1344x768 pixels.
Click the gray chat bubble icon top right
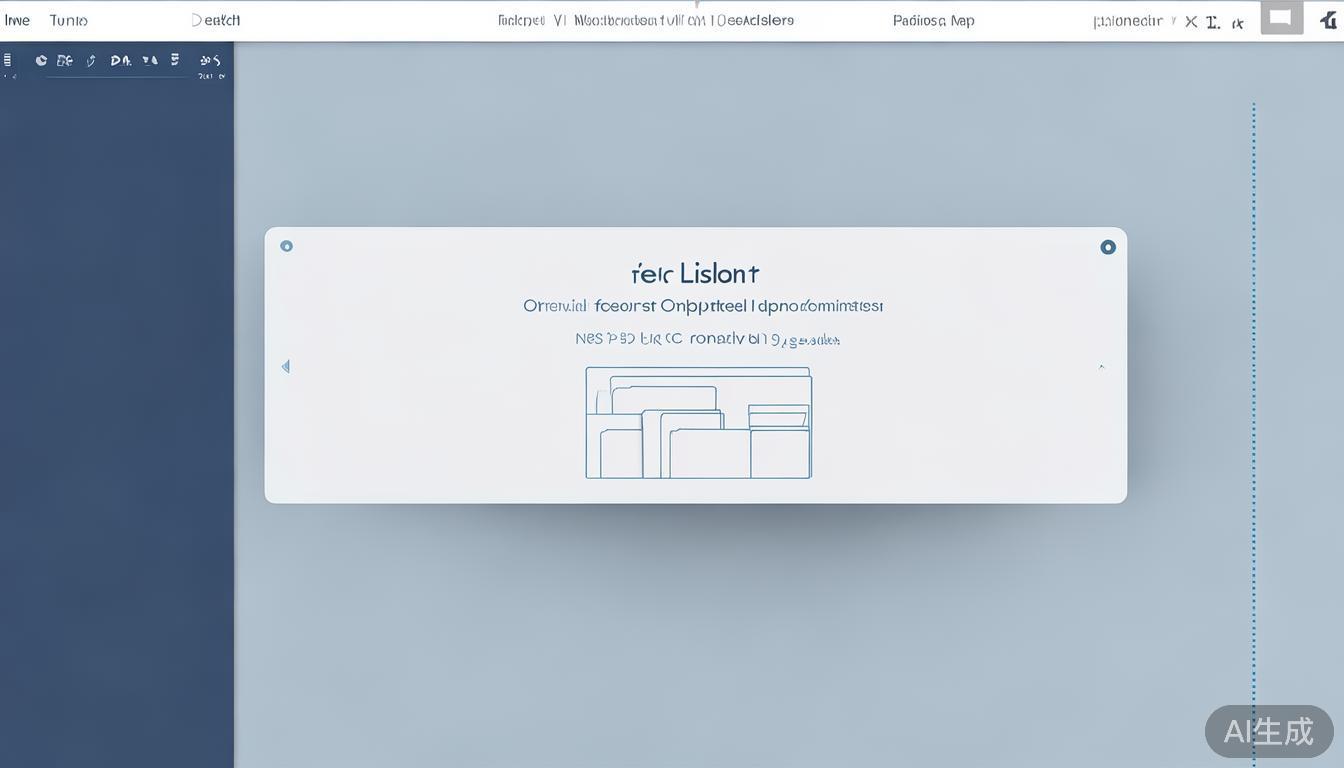(x=1281, y=18)
